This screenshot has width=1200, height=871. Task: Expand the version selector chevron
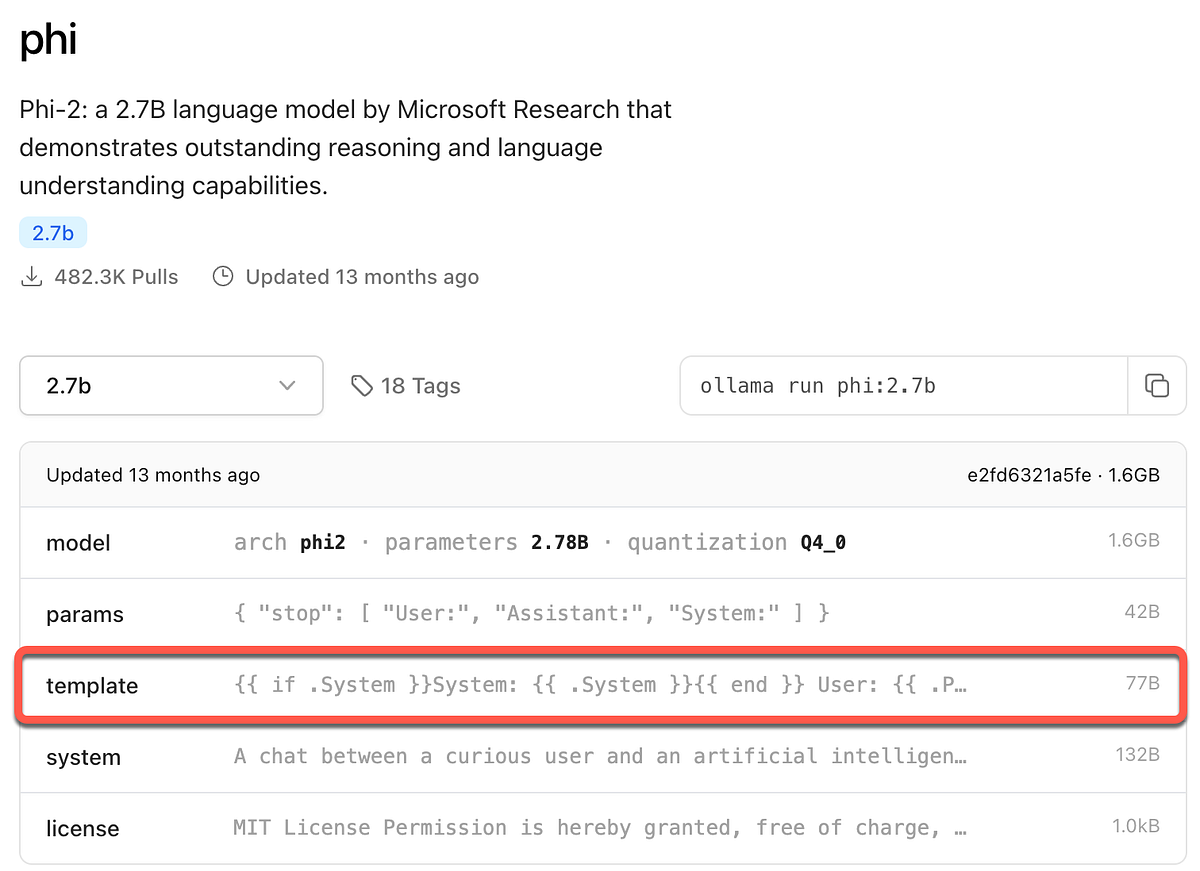click(288, 385)
